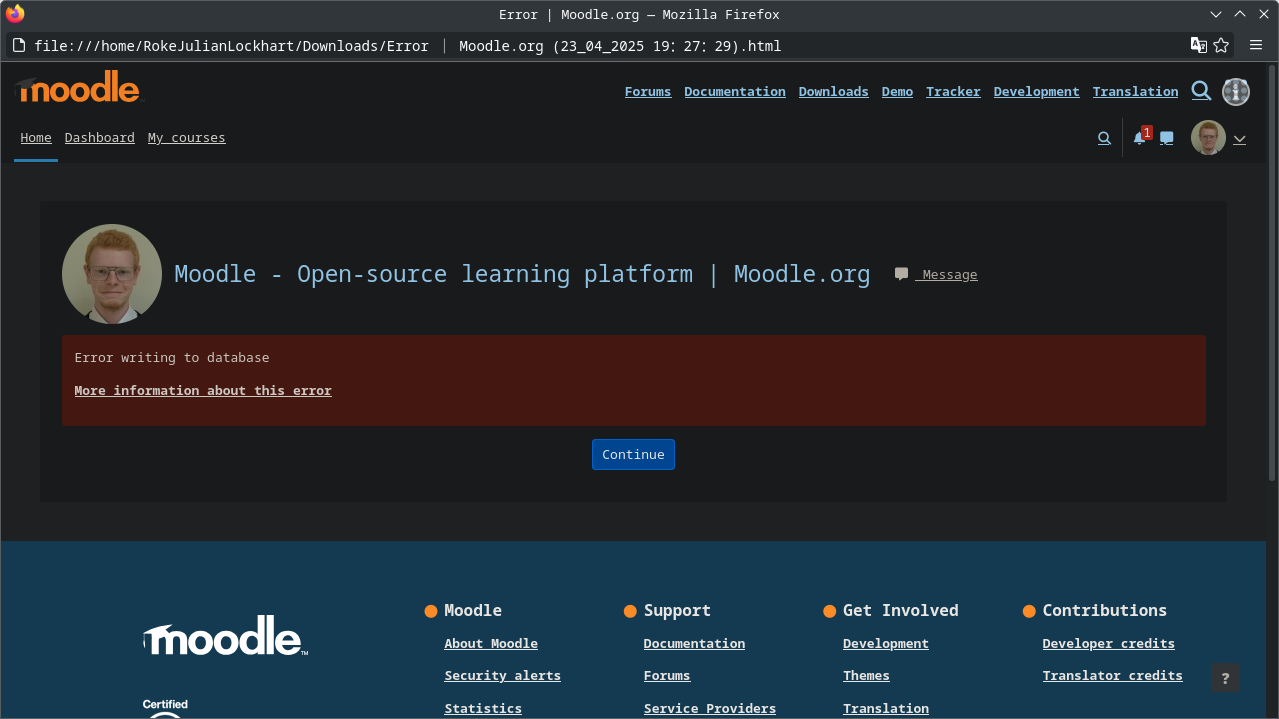The height and width of the screenshot is (719, 1279).
Task: Open 'More information about this error' link
Action: click(x=203, y=391)
